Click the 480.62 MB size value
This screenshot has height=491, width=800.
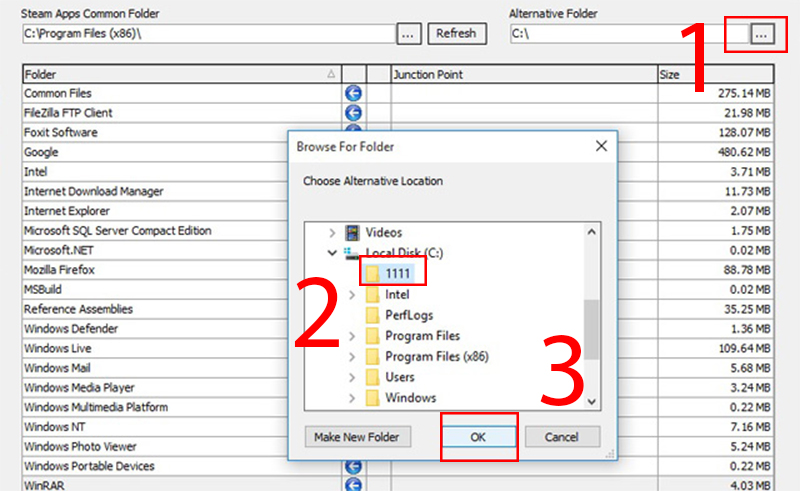tap(744, 152)
